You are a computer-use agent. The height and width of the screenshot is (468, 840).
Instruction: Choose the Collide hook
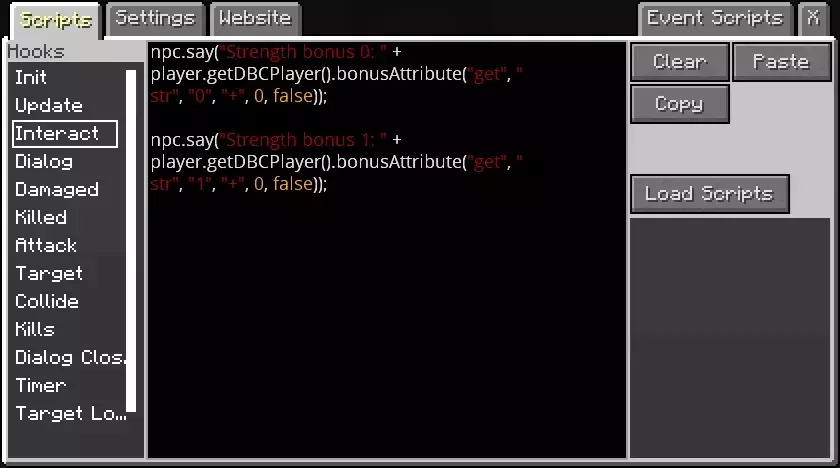click(47, 301)
